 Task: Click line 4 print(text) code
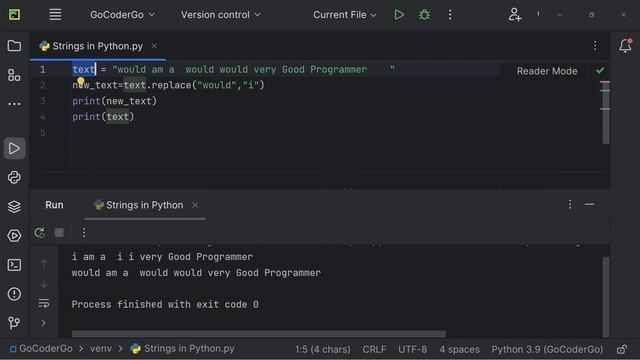(x=103, y=117)
